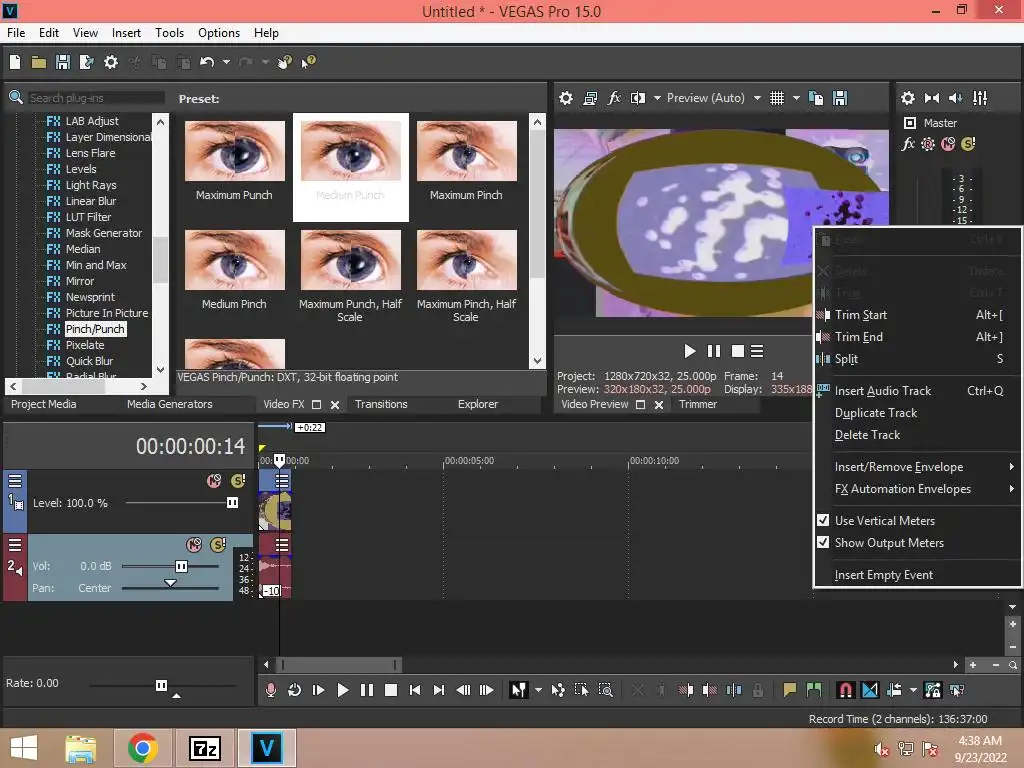This screenshot has width=1024, height=768.
Task: Click the Downmix Output icon in Master bus
Action: click(x=932, y=98)
